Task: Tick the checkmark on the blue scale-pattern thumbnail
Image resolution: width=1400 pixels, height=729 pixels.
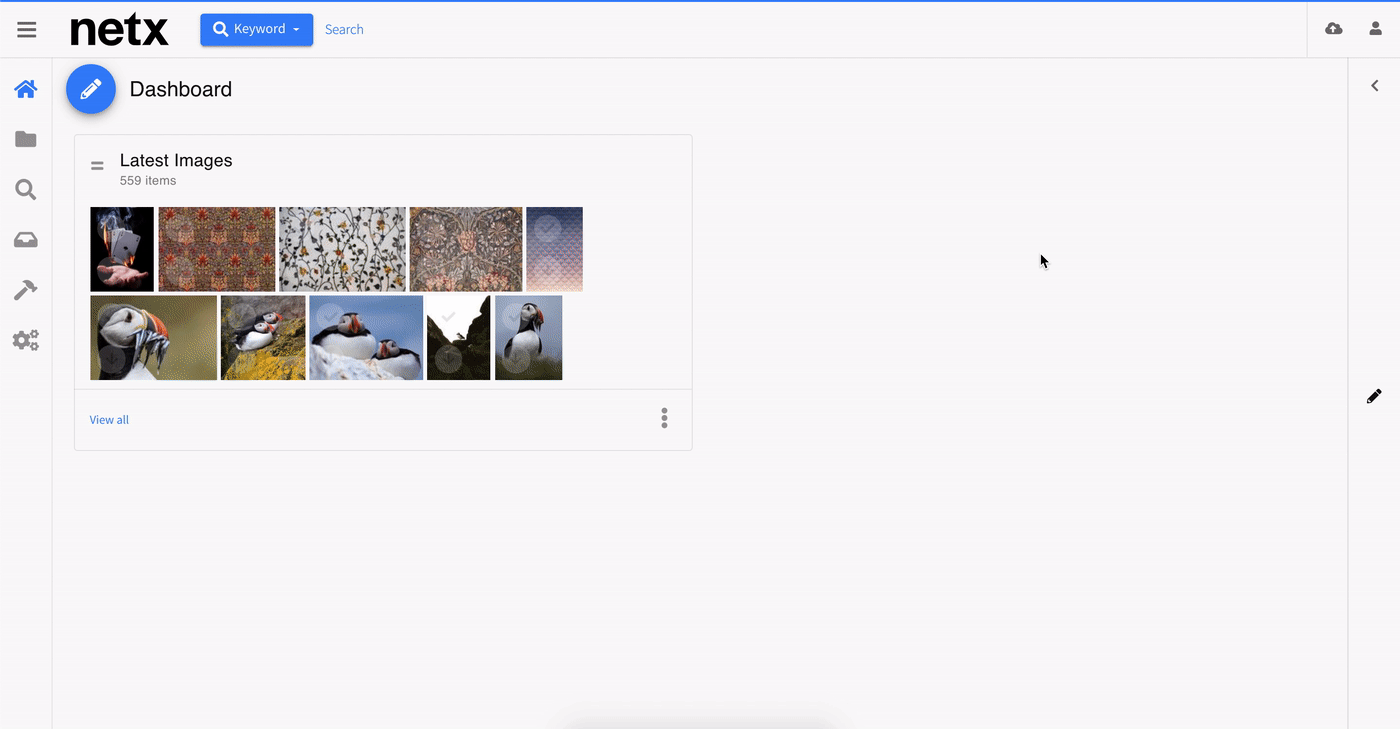Action: (547, 228)
